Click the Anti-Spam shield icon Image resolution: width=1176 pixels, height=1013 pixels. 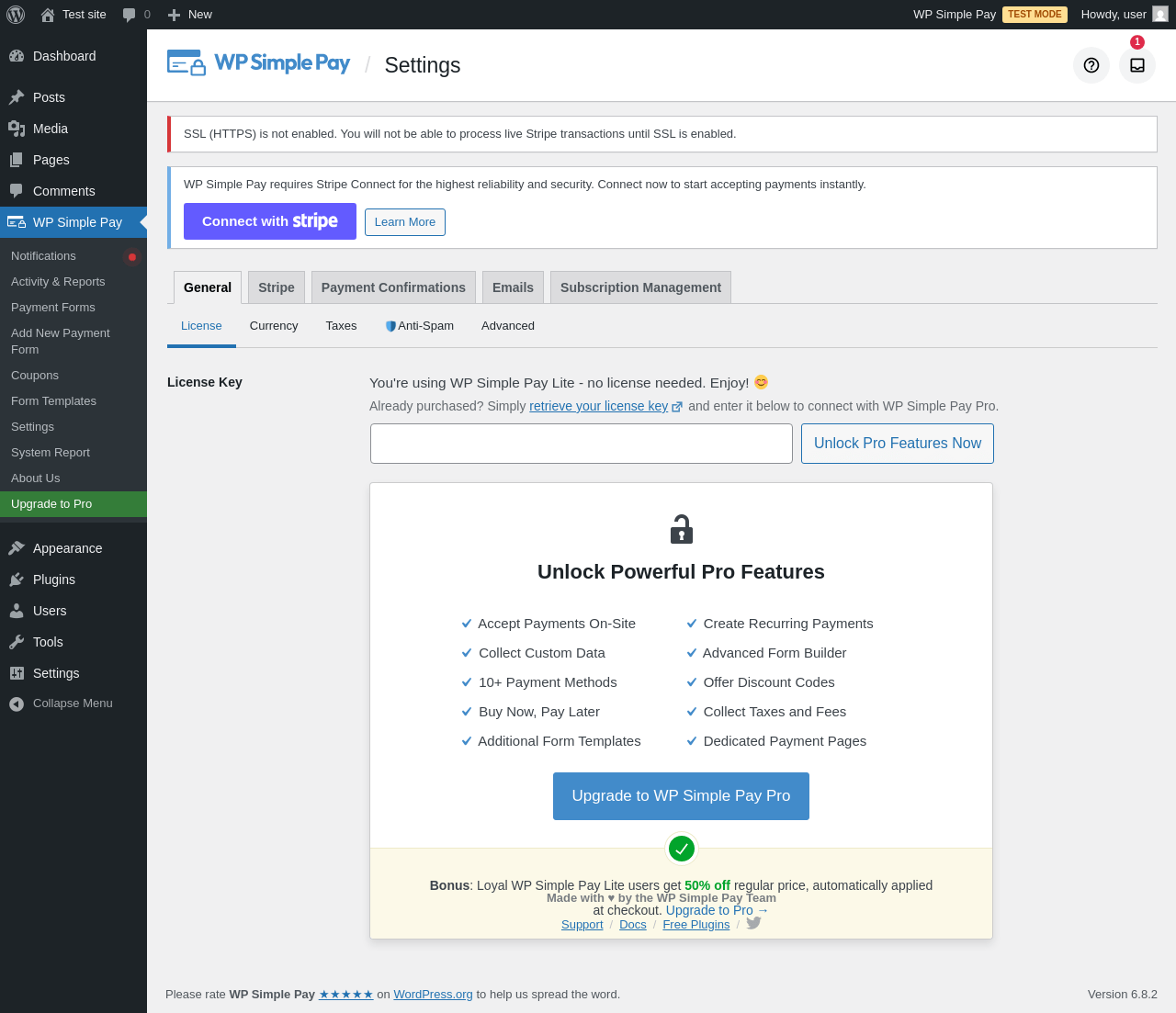[390, 326]
